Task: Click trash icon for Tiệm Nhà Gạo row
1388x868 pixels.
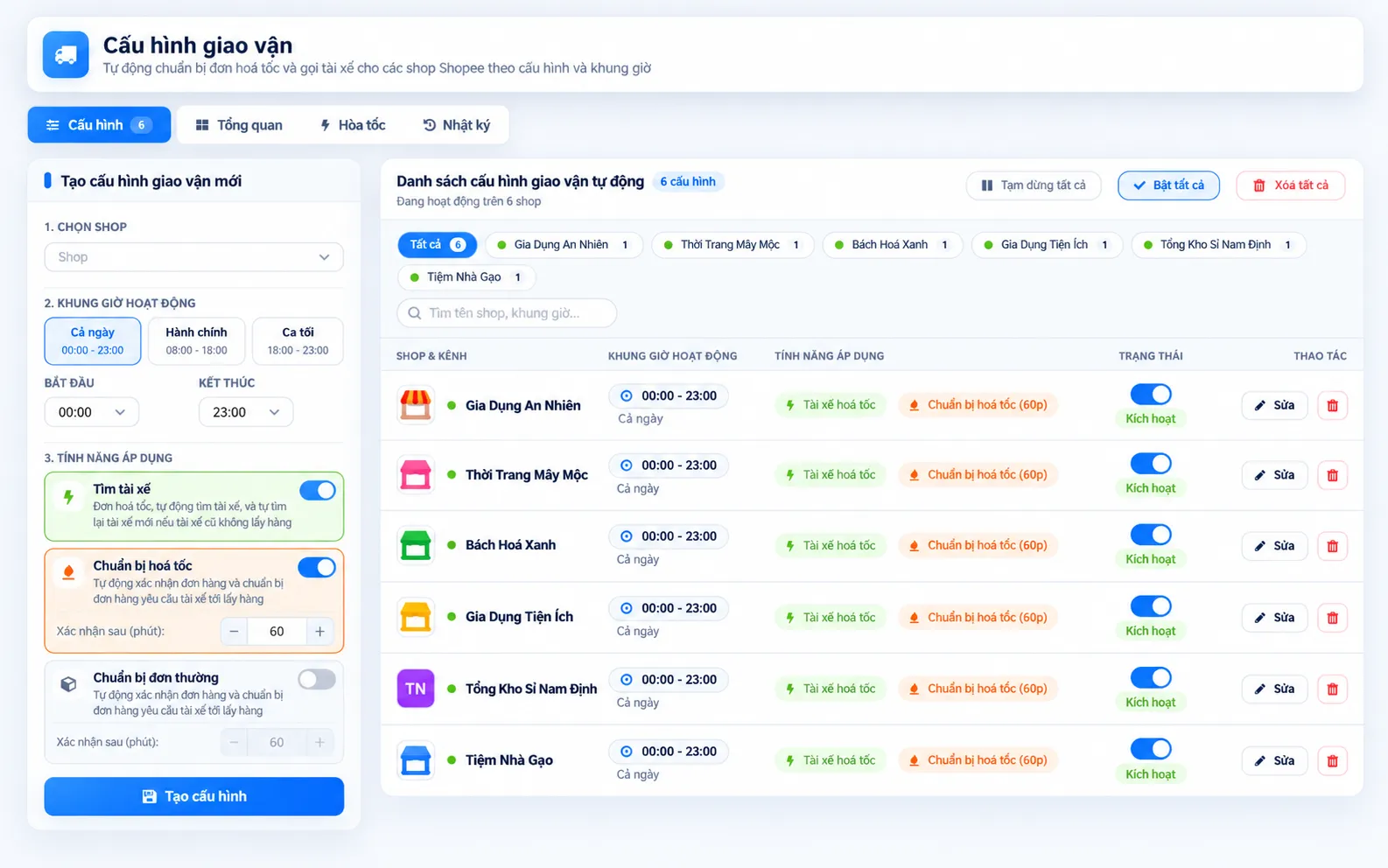Action: (x=1332, y=760)
